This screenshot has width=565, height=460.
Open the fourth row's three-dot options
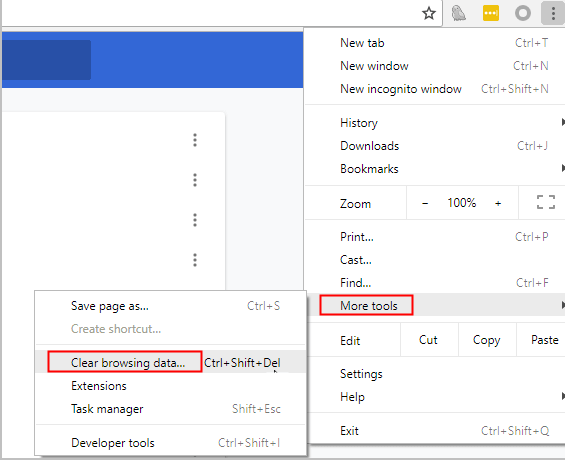point(195,260)
